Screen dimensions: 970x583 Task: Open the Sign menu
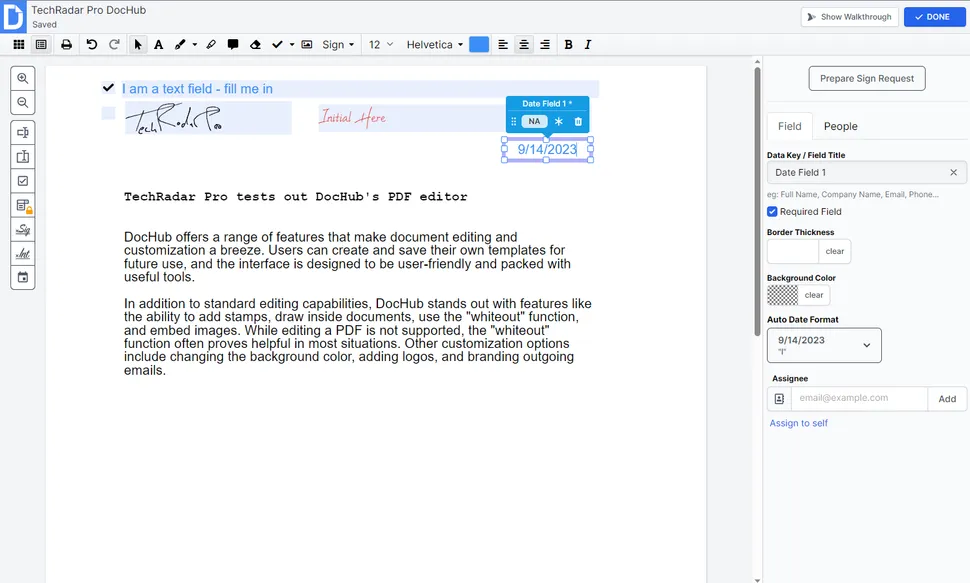tap(338, 45)
